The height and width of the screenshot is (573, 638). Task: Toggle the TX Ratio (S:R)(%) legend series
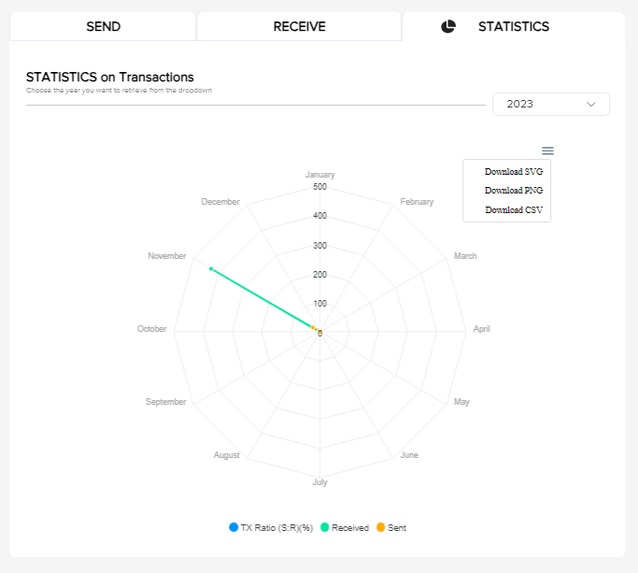point(271,527)
